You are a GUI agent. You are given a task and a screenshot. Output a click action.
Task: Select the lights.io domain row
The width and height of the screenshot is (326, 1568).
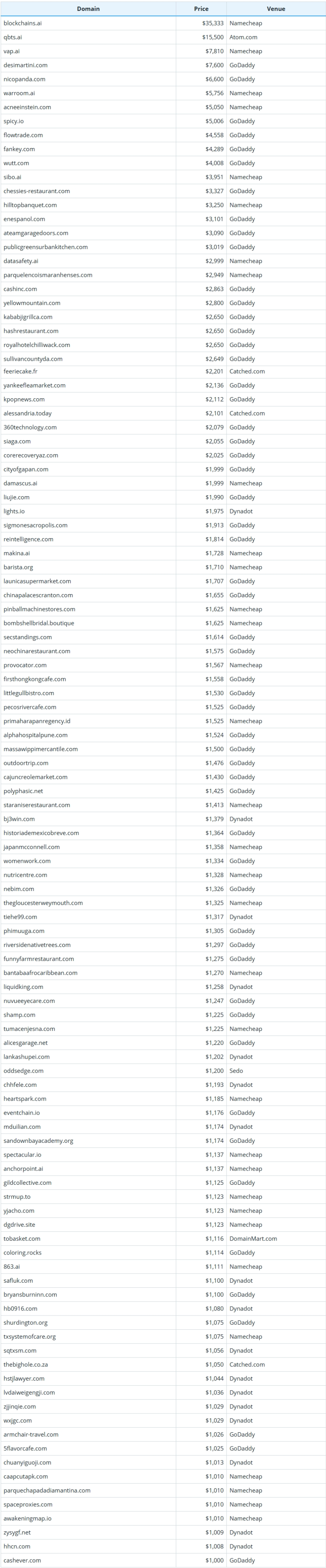(x=163, y=511)
